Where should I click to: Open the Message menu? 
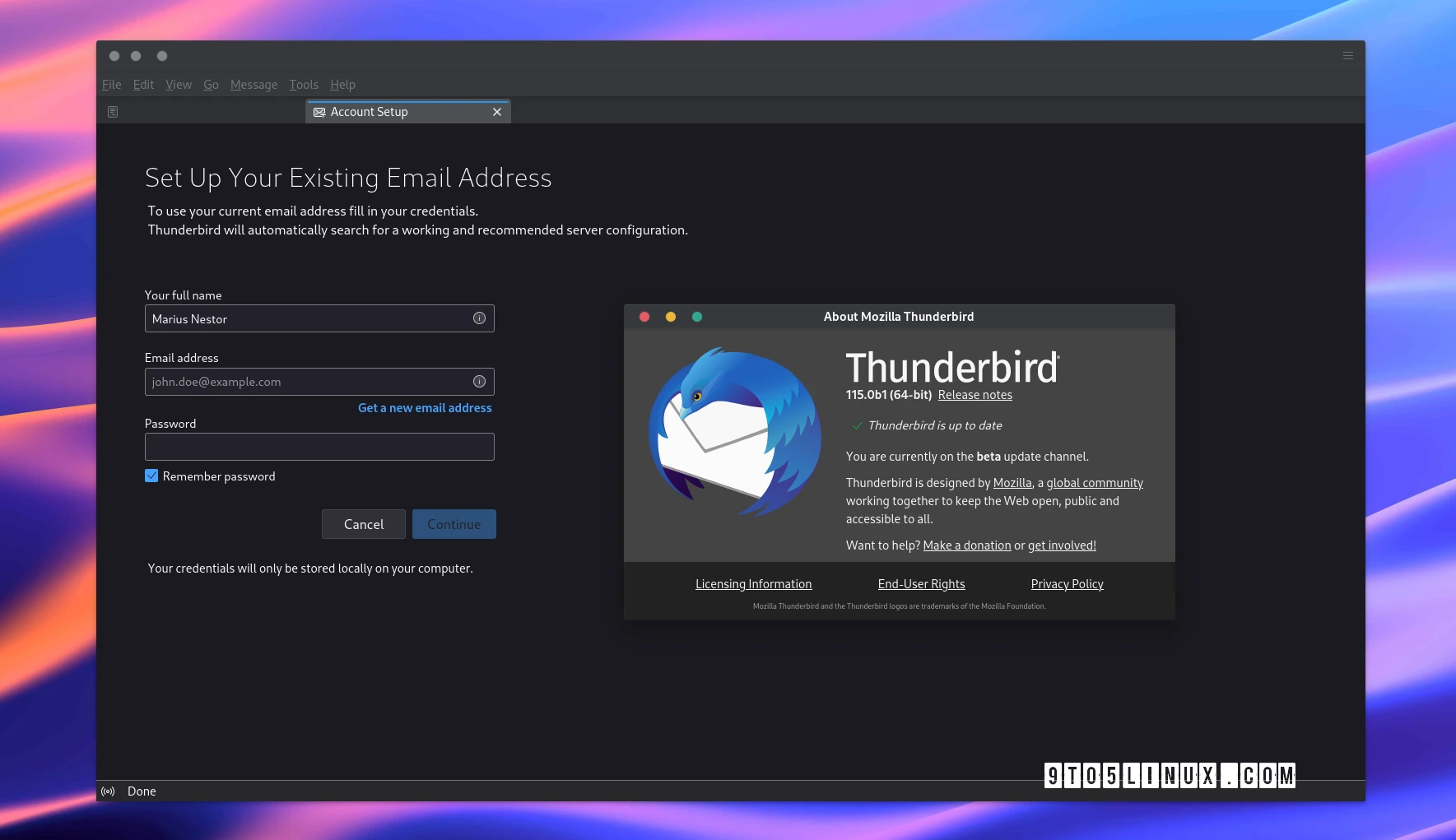[254, 84]
